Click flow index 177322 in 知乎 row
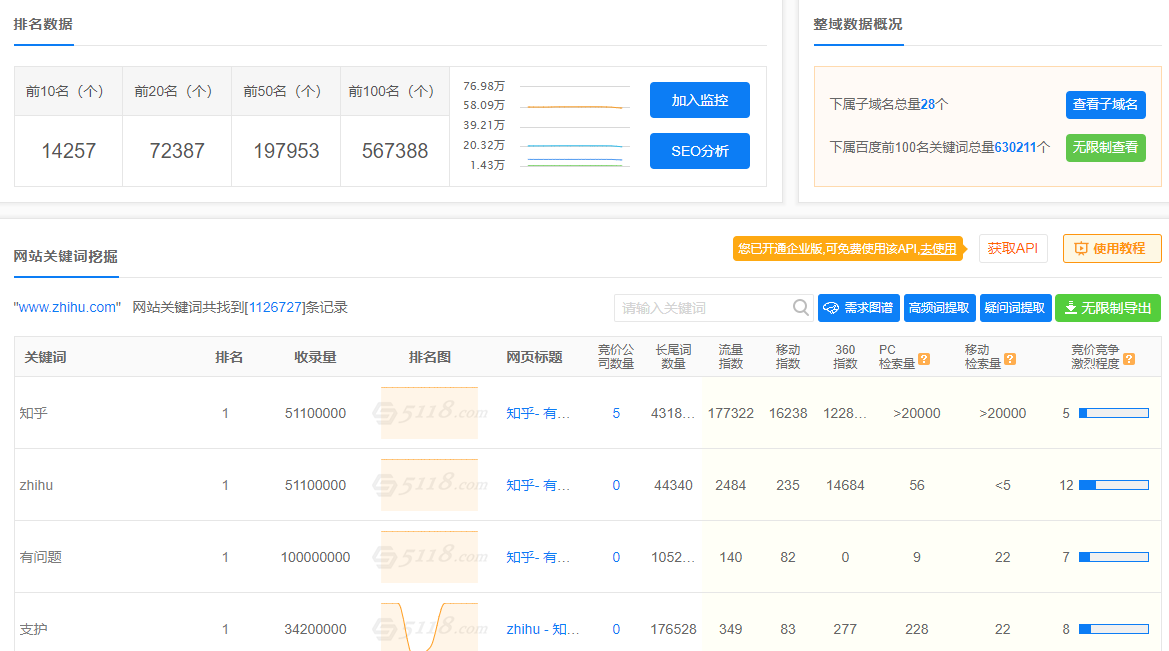Image resolution: width=1169 pixels, height=651 pixels. (x=731, y=413)
